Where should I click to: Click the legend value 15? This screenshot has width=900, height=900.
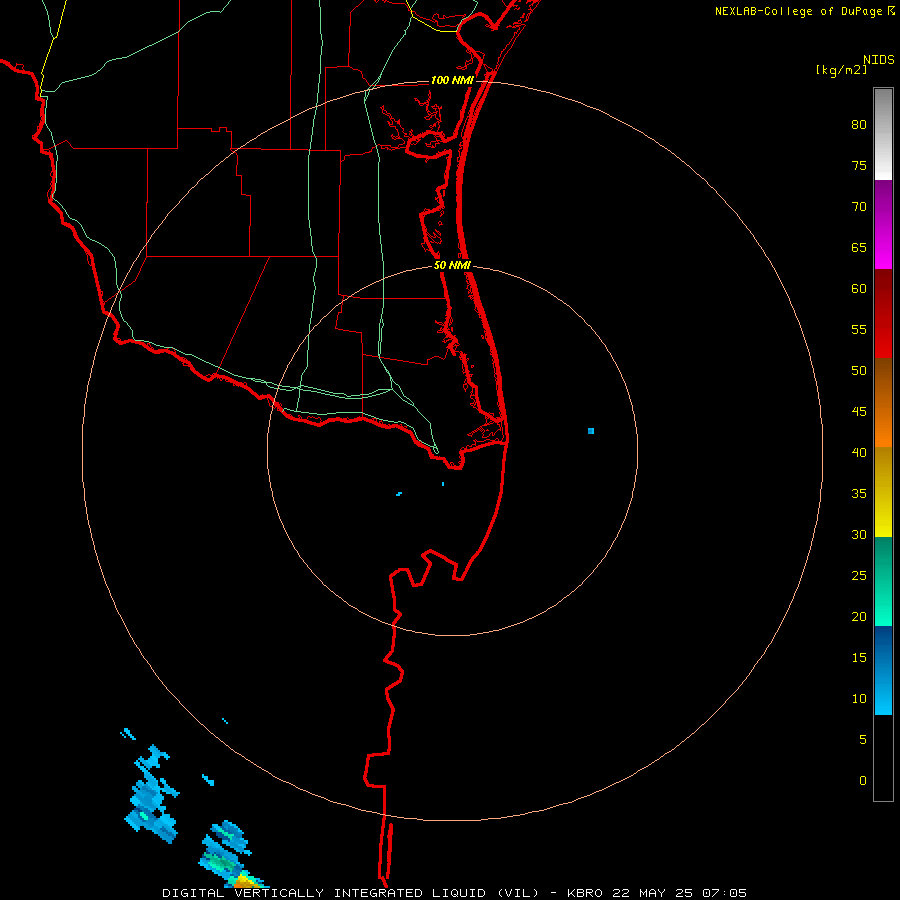click(x=859, y=658)
